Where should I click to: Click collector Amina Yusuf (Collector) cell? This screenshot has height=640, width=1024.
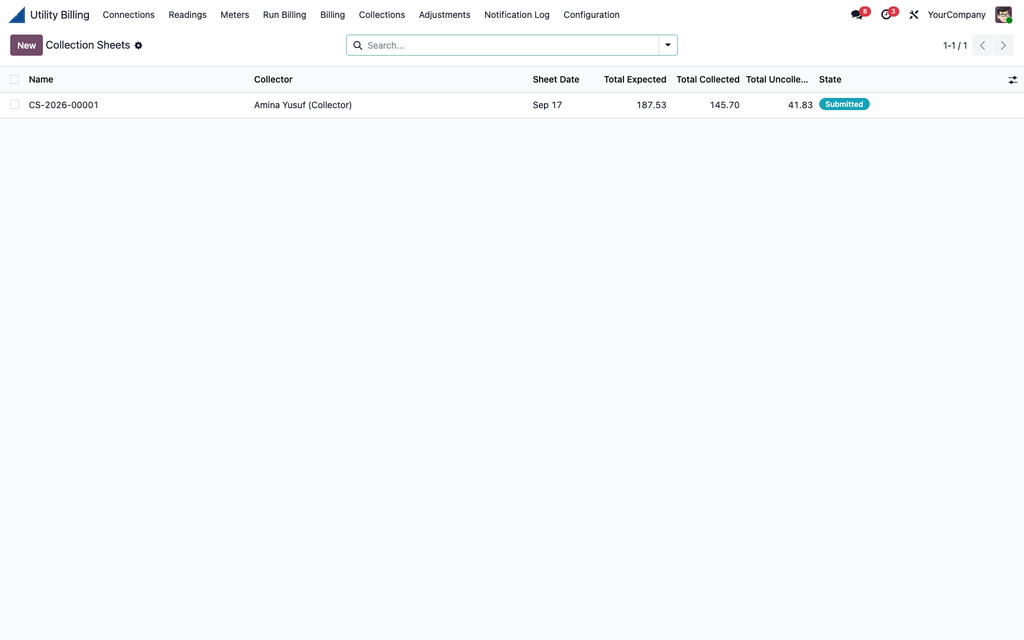coord(303,104)
